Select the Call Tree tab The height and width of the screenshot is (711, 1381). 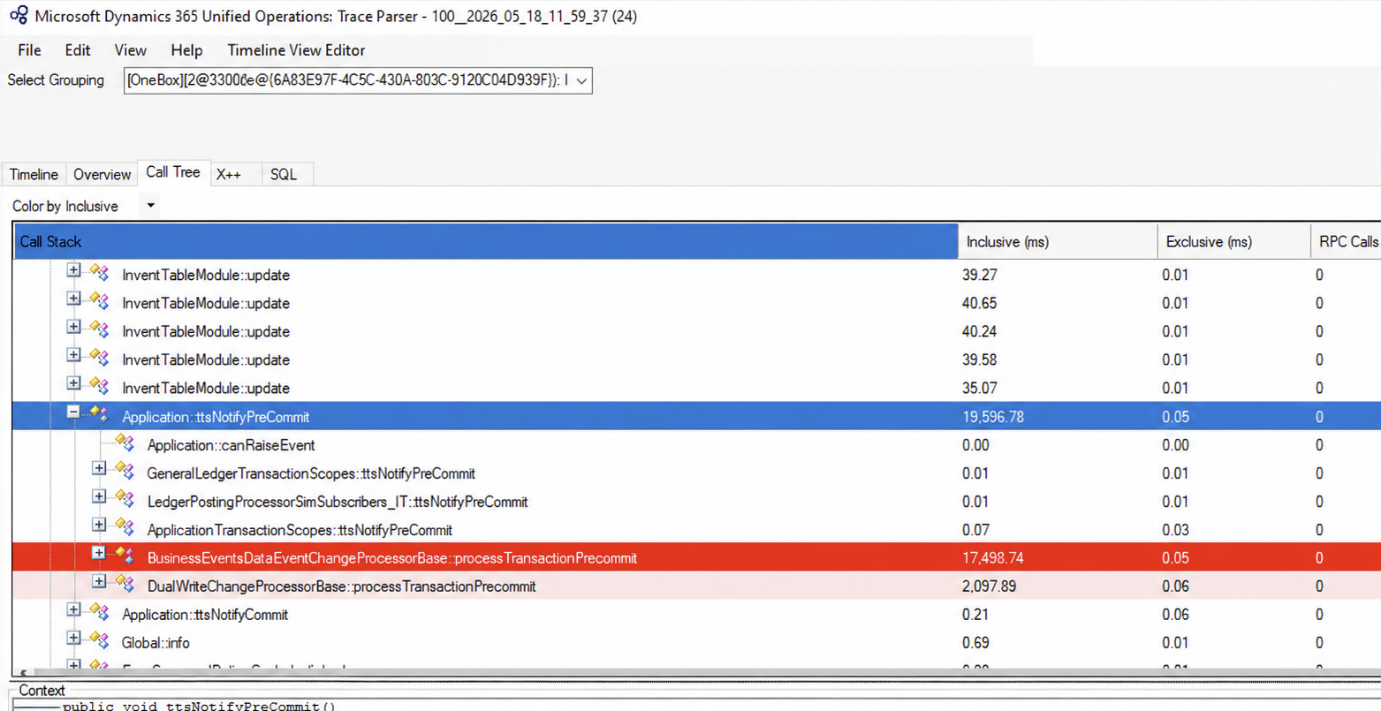coord(173,172)
